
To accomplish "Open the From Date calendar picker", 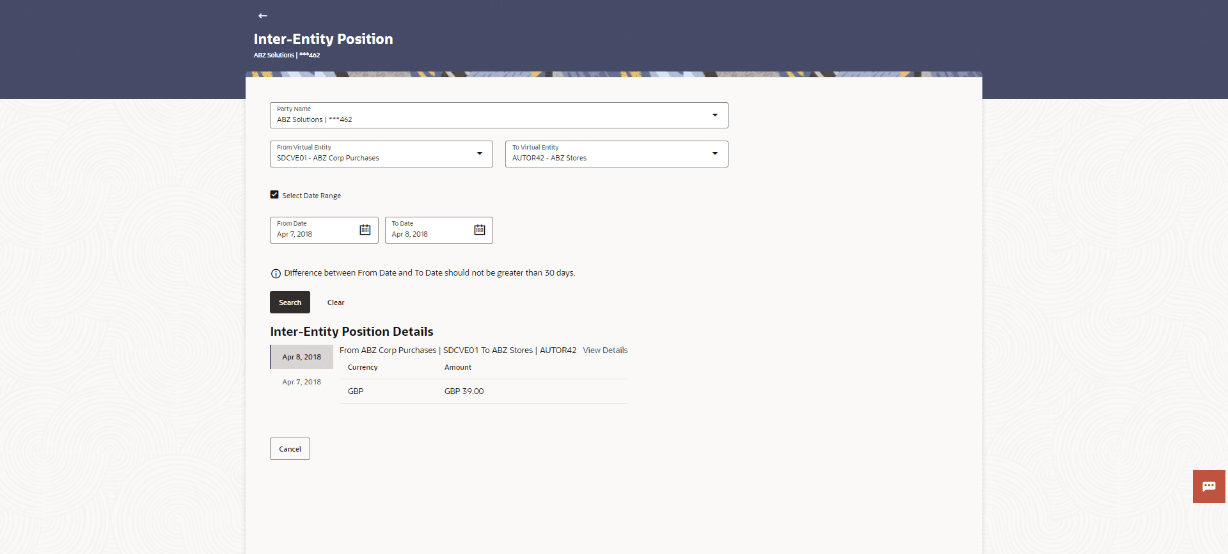I will pos(365,230).
